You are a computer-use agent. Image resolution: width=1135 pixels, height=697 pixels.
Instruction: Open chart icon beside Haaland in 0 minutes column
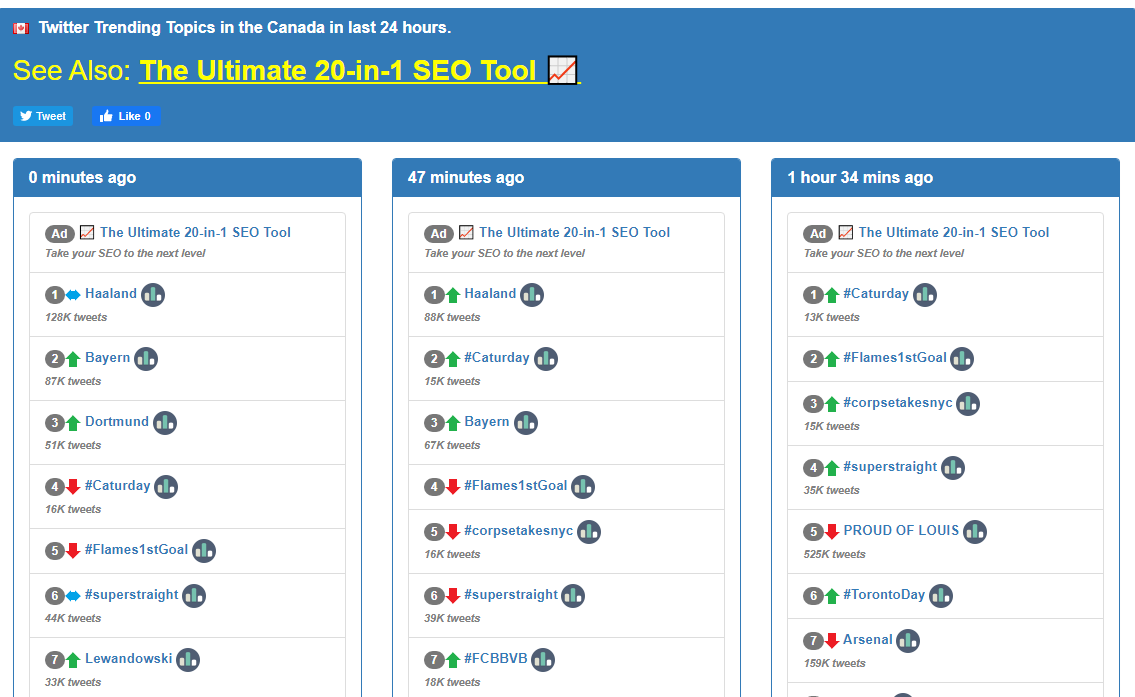[153, 295]
